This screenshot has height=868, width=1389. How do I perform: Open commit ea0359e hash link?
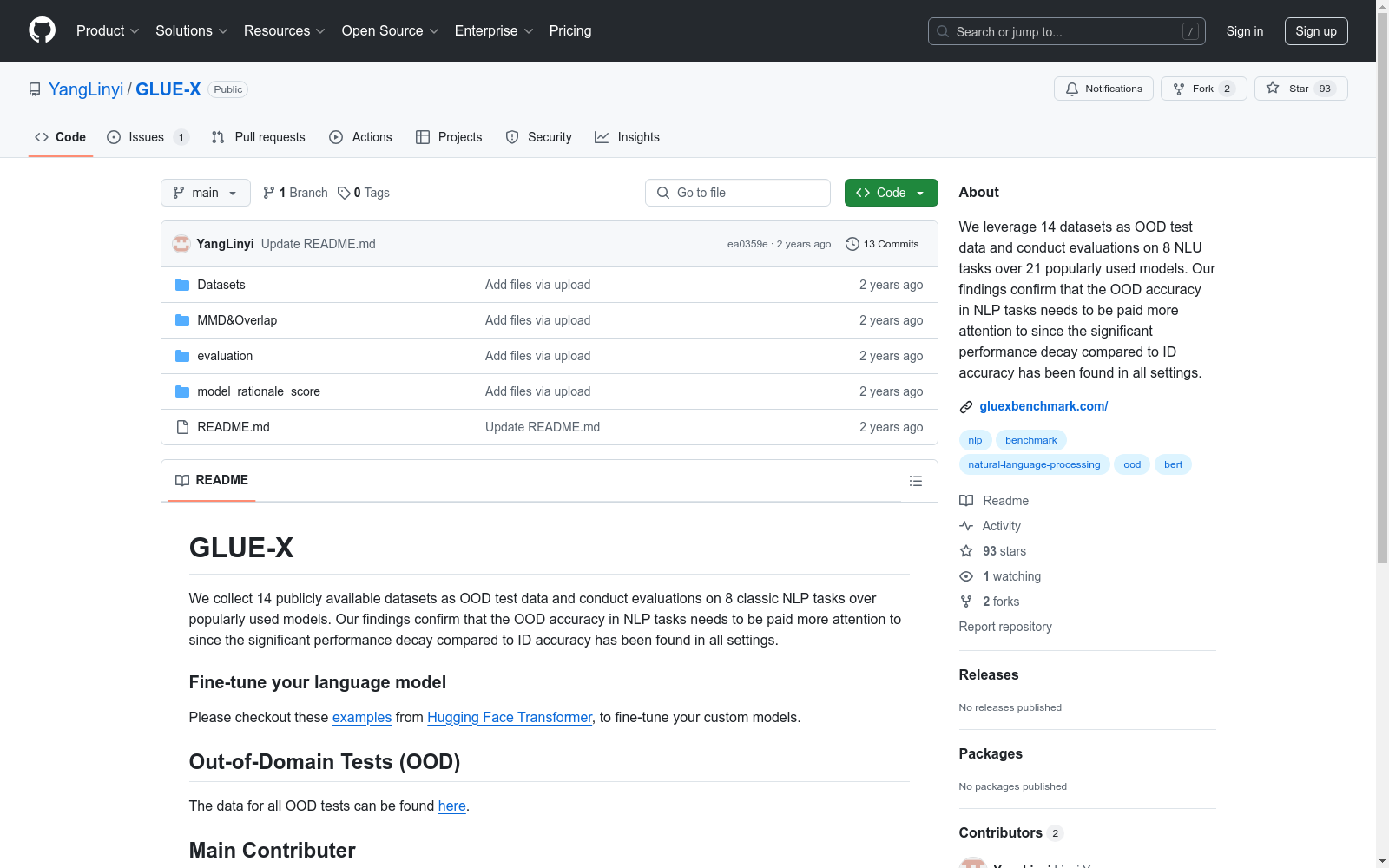tap(747, 244)
